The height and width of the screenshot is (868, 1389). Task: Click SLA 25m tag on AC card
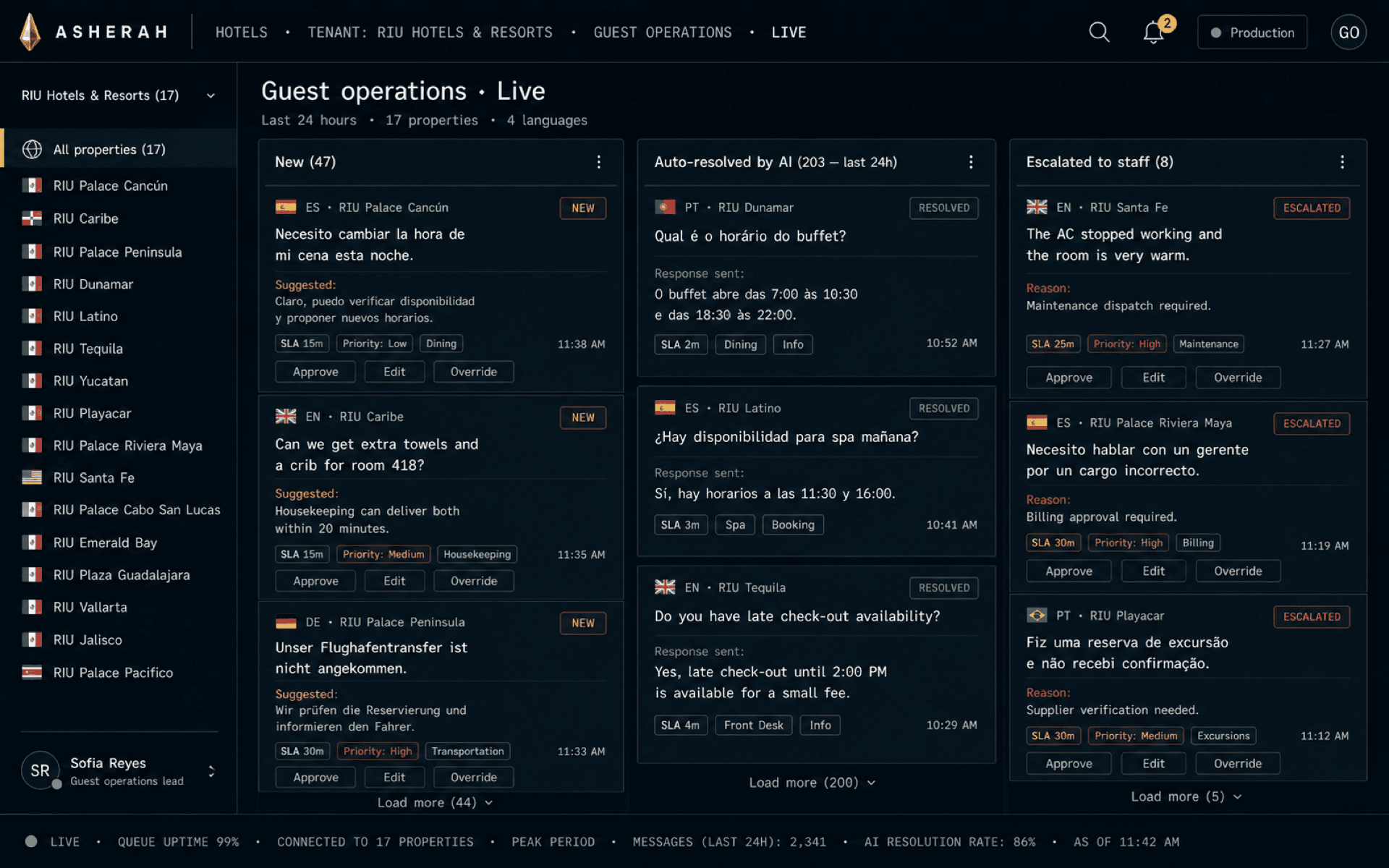click(x=1053, y=344)
